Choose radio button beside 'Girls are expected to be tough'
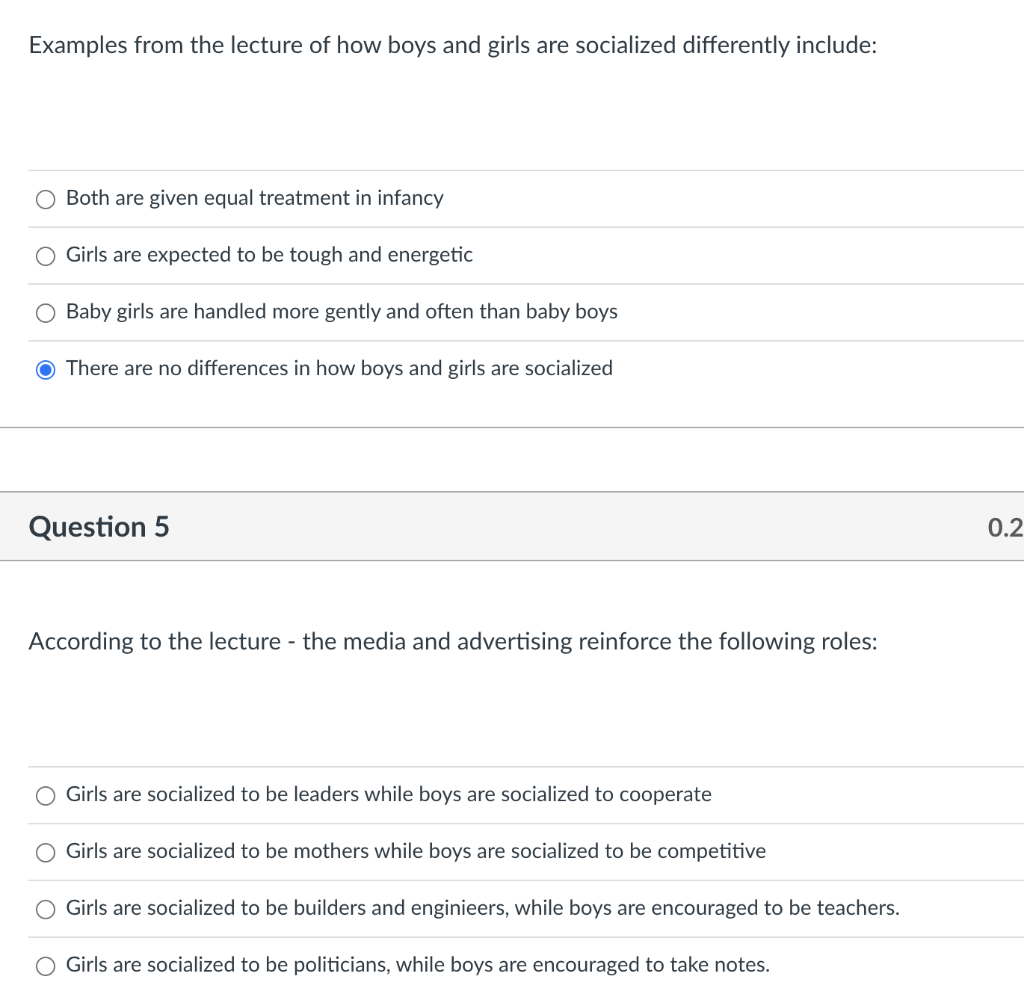The width and height of the screenshot is (1024, 997). 45,256
